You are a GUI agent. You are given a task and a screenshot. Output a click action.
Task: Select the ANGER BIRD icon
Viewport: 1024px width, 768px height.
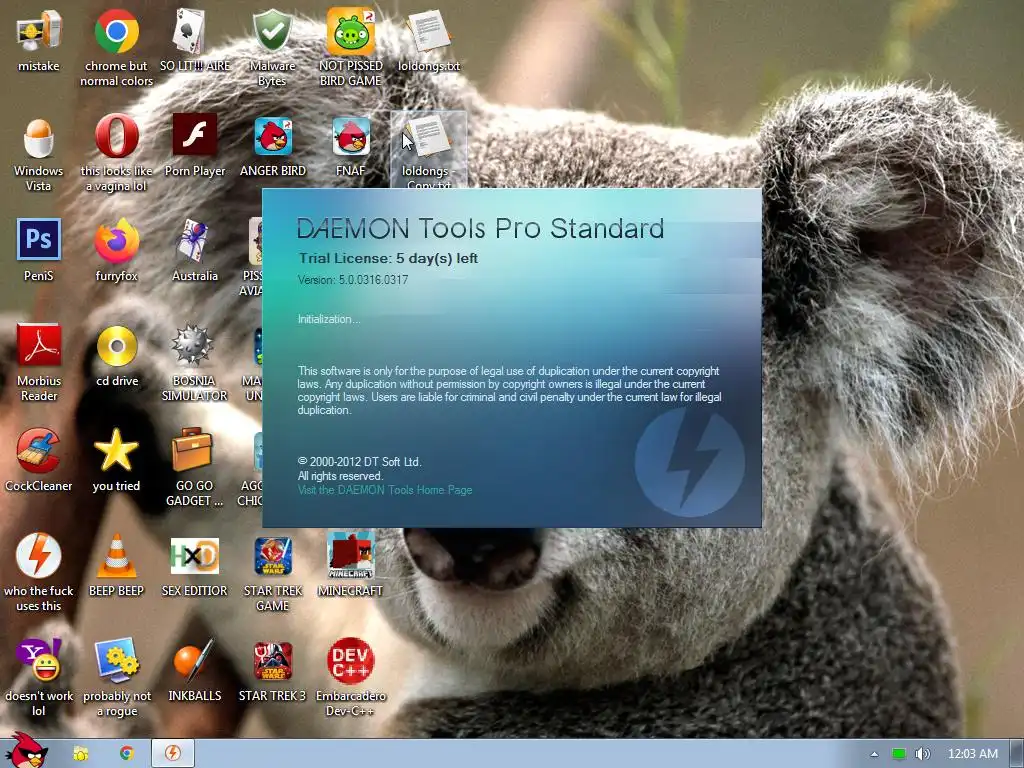273,136
